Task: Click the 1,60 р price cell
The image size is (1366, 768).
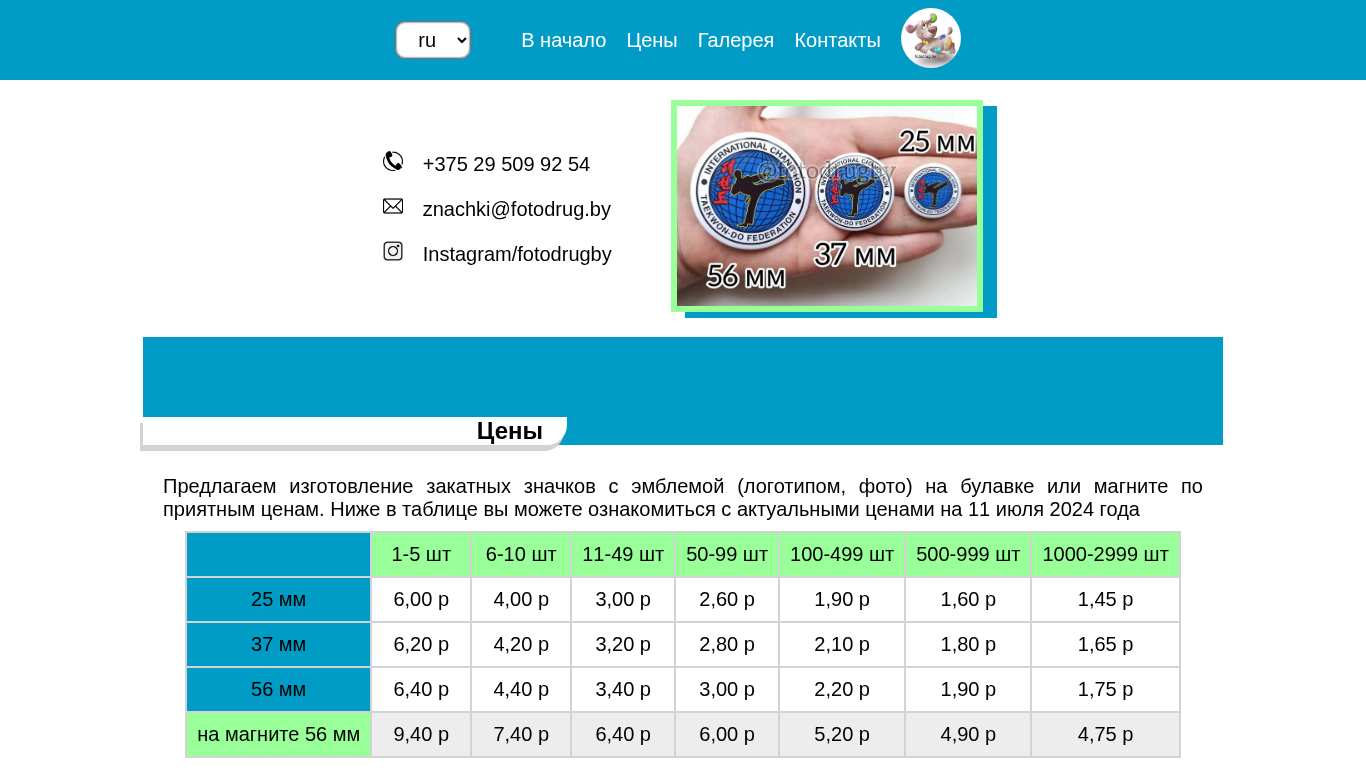Action: tap(968, 600)
